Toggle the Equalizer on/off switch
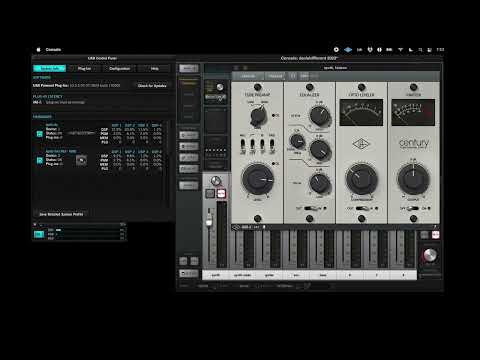 point(312,208)
